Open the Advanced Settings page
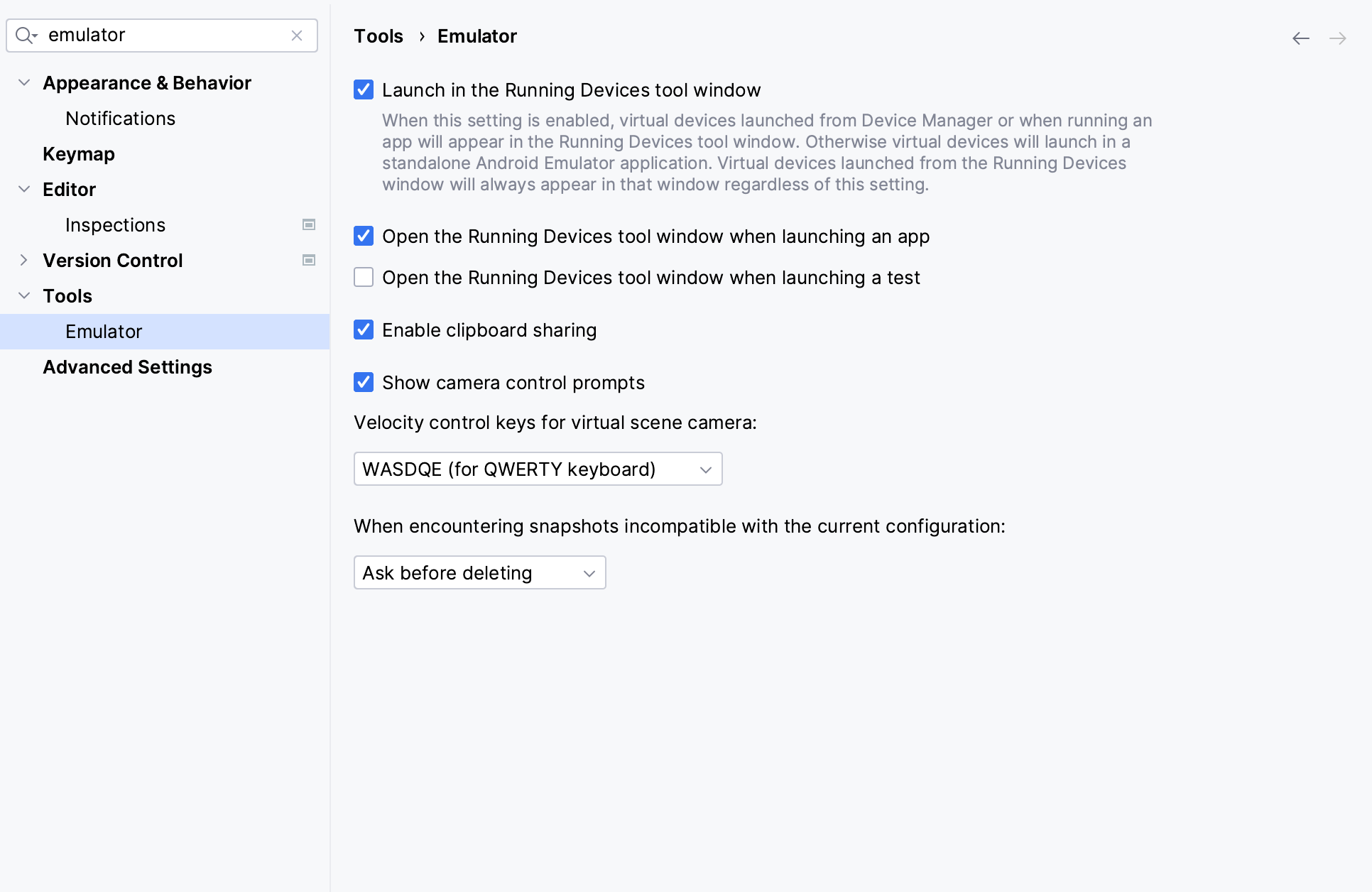The height and width of the screenshot is (892, 1372). click(127, 367)
